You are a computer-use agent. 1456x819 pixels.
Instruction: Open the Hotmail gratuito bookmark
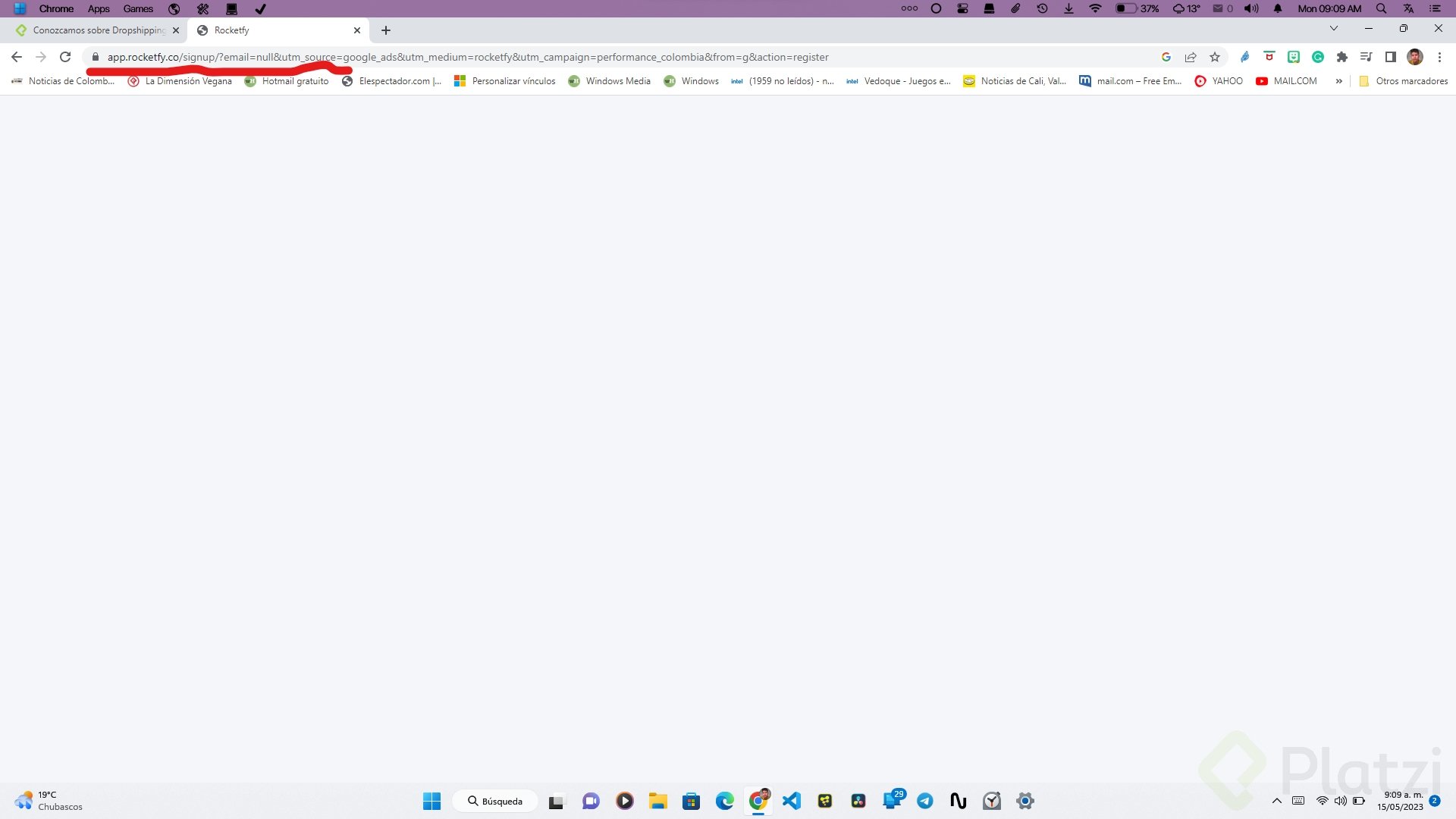click(294, 81)
